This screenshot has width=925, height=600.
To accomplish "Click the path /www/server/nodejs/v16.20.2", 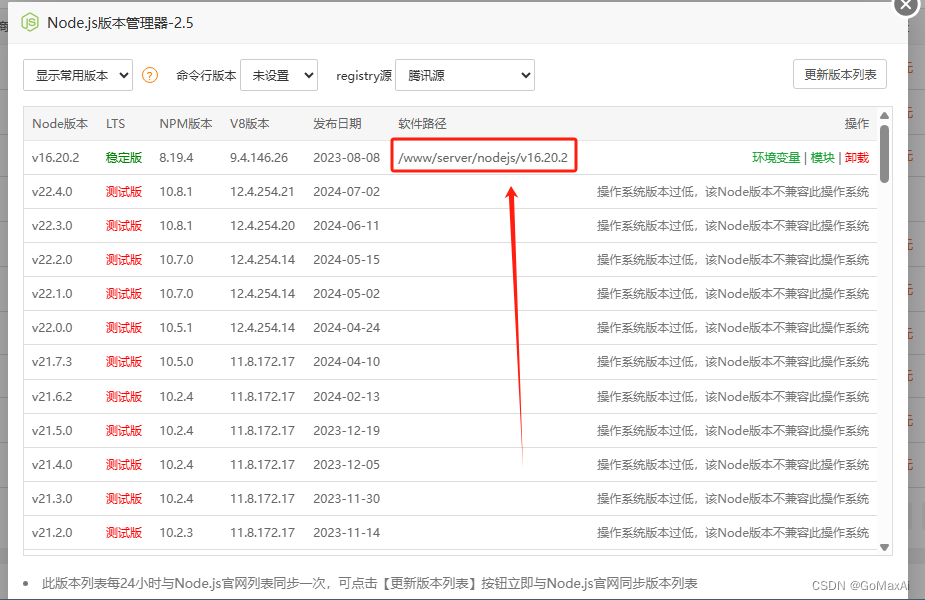I will (483, 158).
